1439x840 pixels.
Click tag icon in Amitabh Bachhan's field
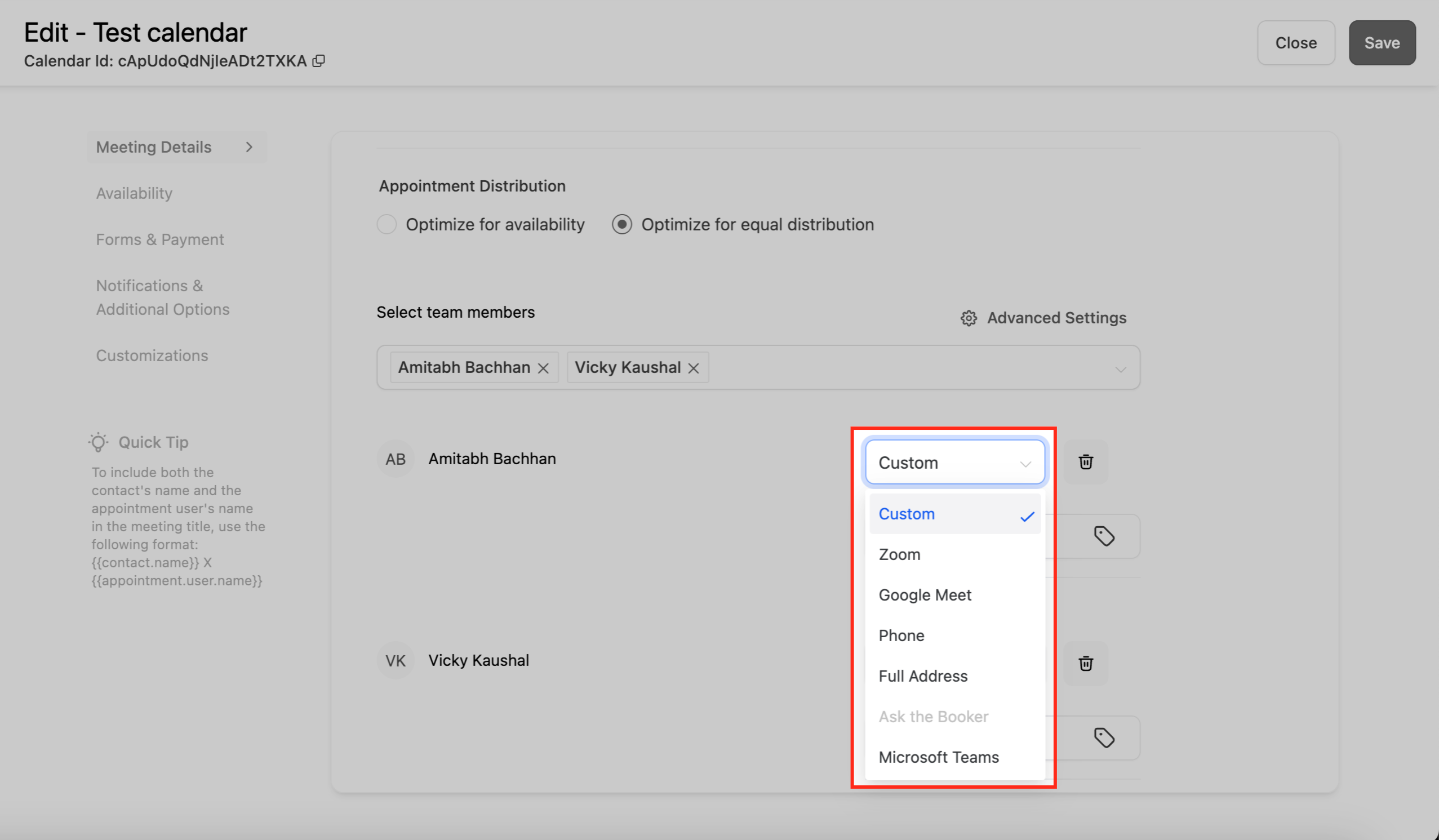coord(1104,536)
